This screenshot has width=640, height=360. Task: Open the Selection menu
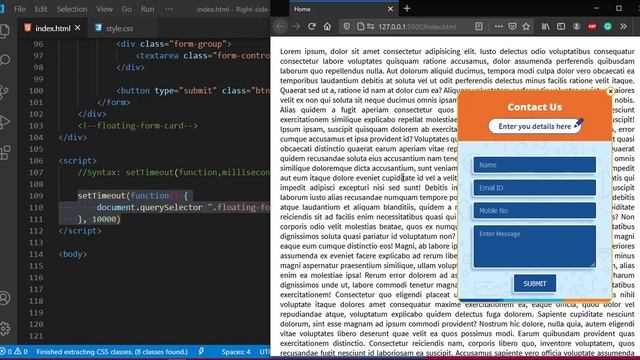point(72,9)
